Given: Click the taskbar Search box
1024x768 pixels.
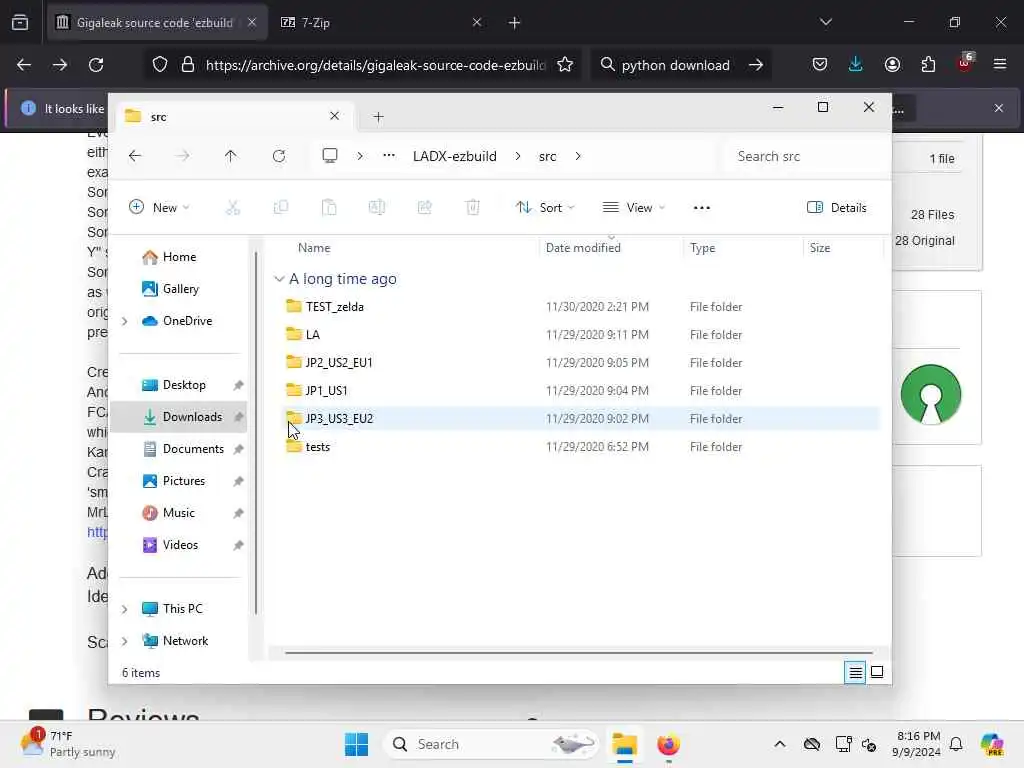Looking at the screenshot, I should coord(490,744).
